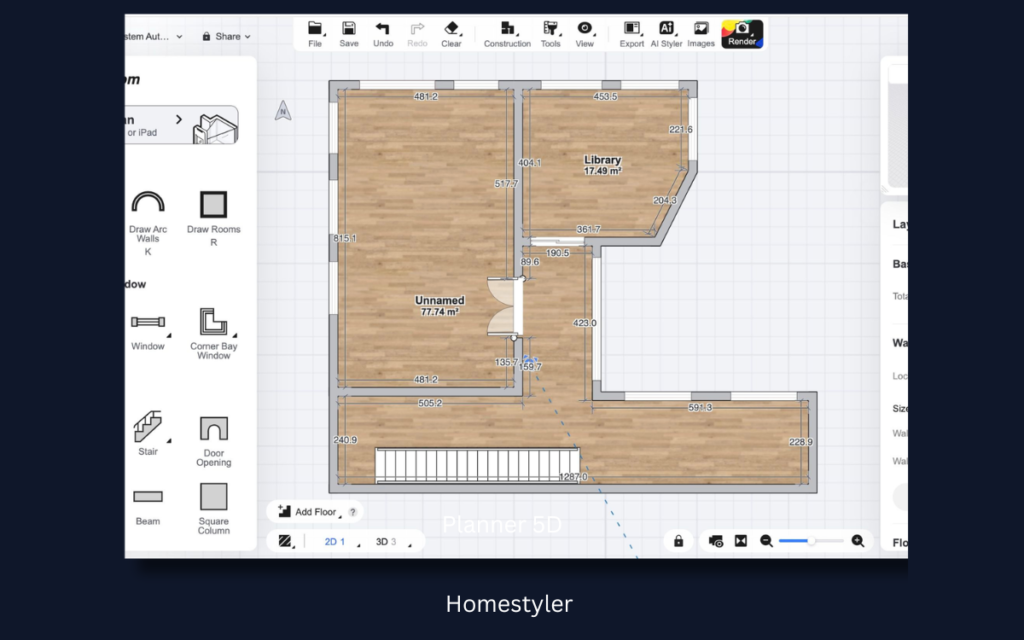Screen dimensions: 1024x640
Task: Select the Draw Rooms tool
Action: click(213, 208)
